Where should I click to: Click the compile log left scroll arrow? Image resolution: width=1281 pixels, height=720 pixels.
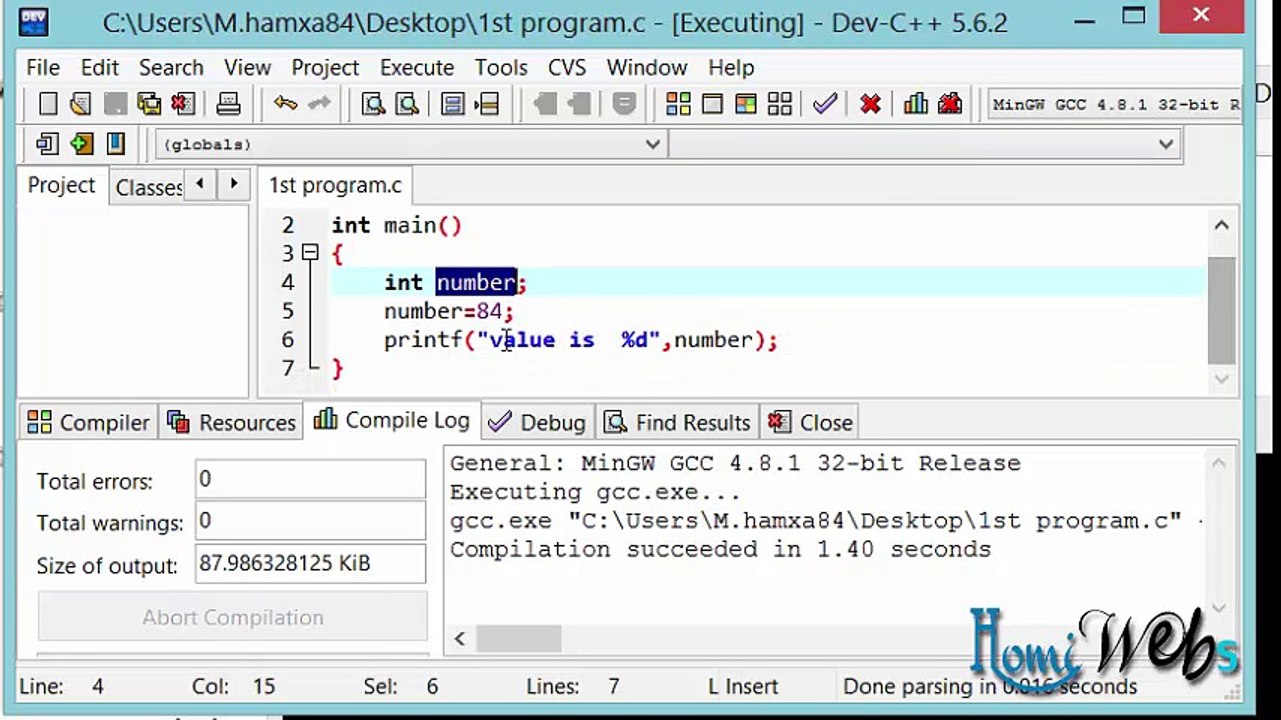coord(460,638)
